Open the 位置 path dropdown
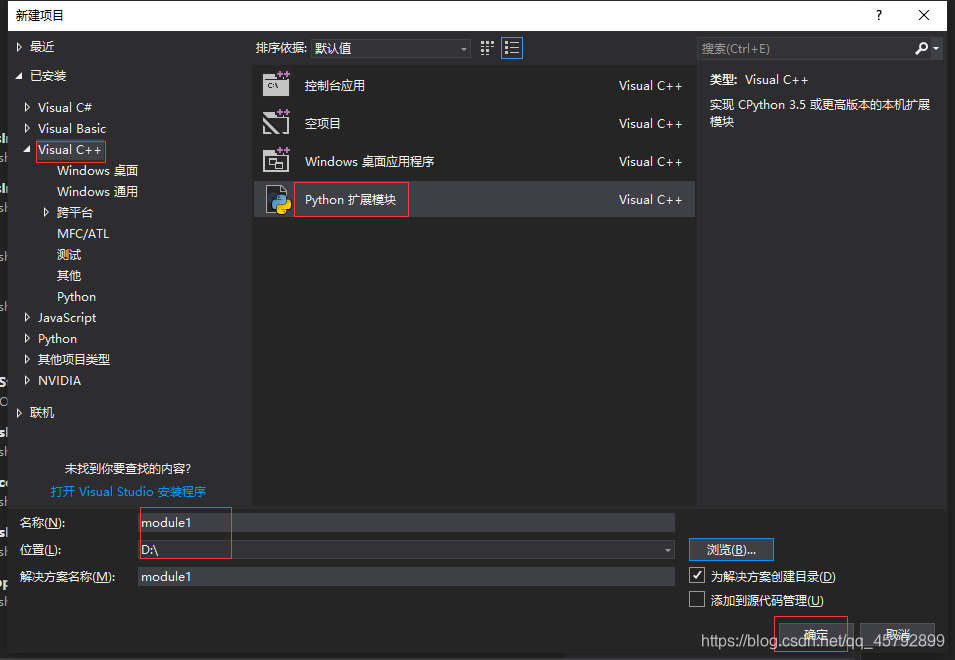The image size is (955, 660). 666,549
